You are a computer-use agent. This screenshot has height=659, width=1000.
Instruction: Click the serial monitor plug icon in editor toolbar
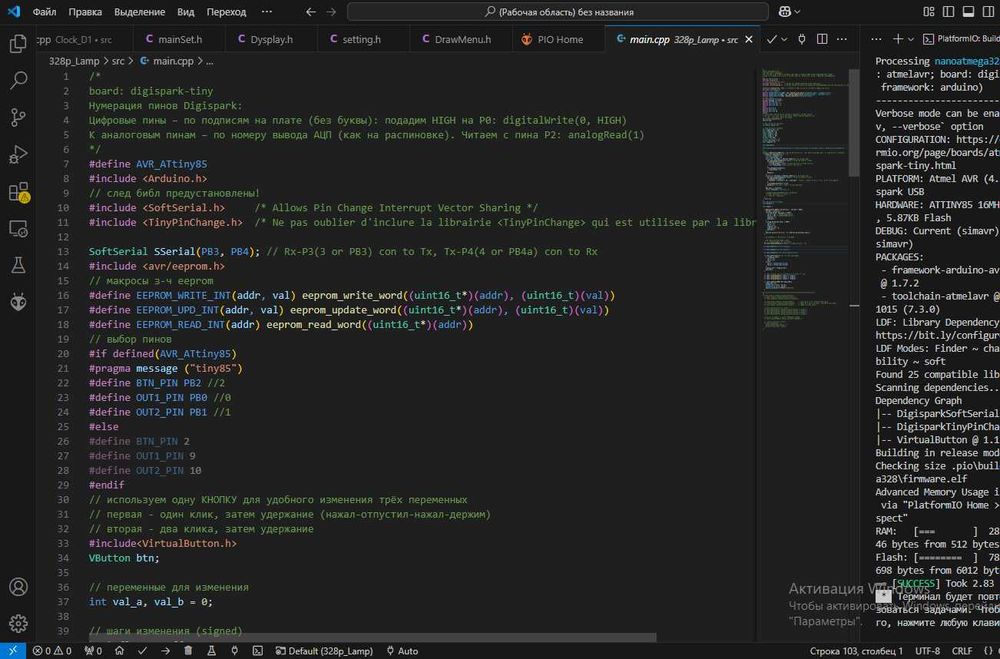click(x=802, y=39)
